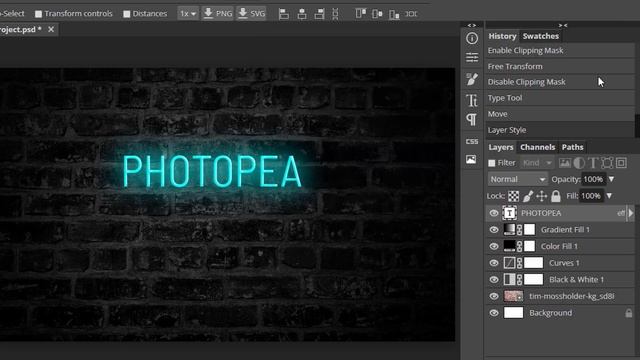Select the project.psd document tab
The width and height of the screenshot is (640, 360).
click(20, 29)
